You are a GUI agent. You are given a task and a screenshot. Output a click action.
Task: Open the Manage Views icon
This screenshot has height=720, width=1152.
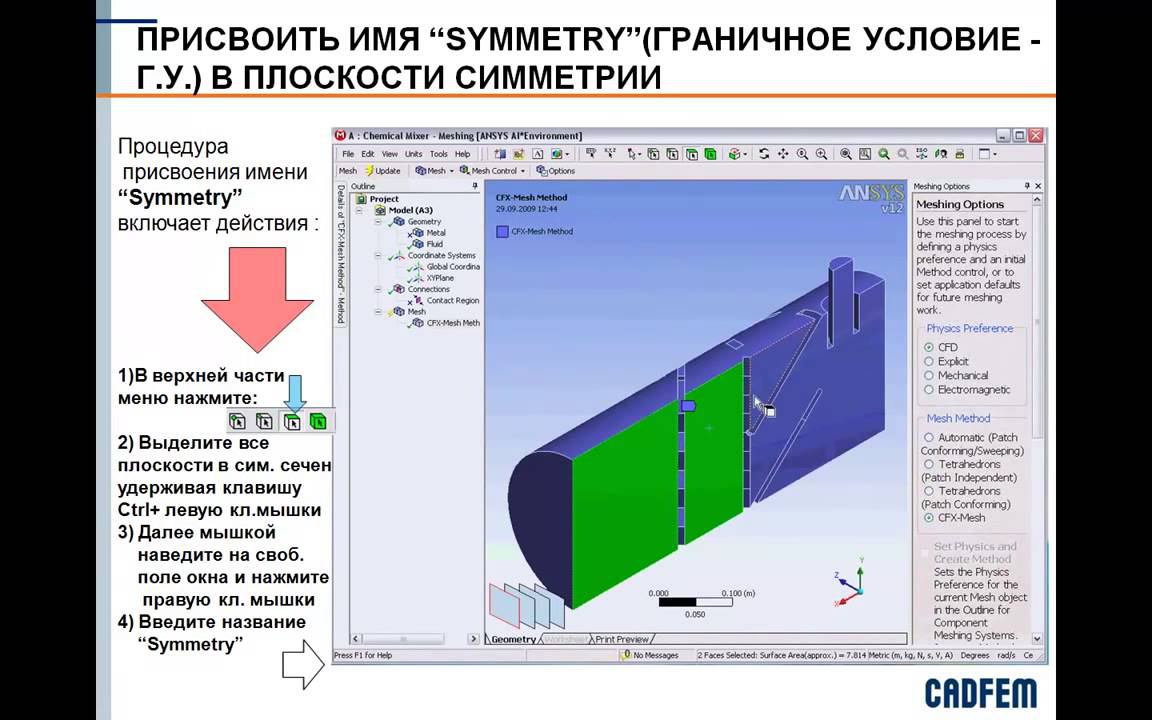coord(960,154)
